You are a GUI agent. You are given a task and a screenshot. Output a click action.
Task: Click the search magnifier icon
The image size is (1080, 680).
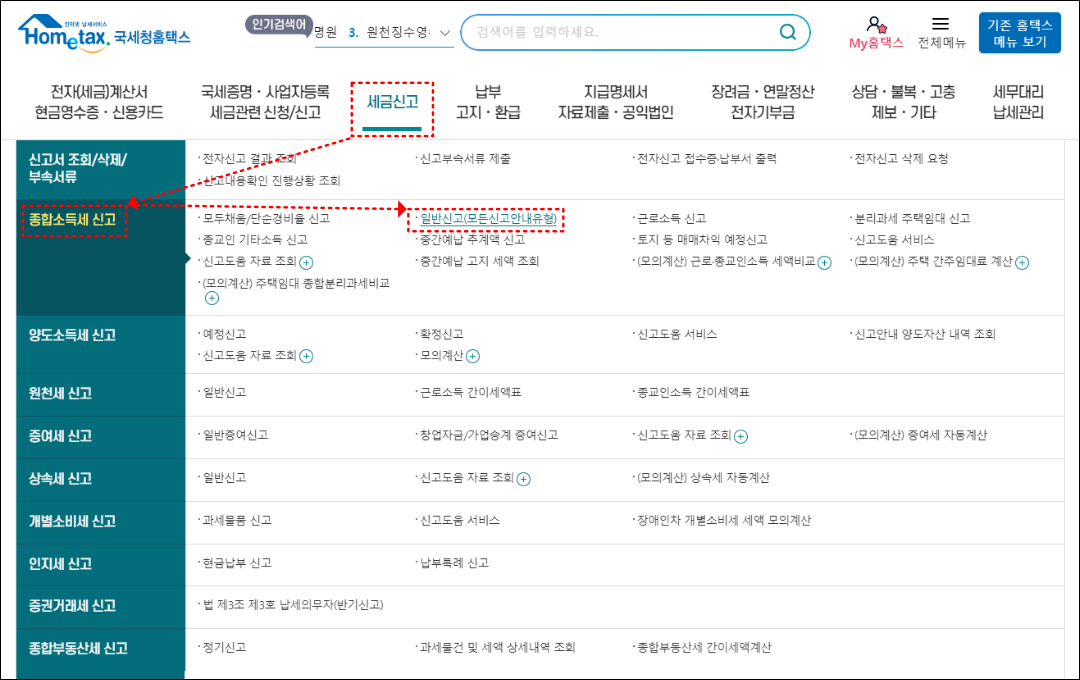click(789, 32)
